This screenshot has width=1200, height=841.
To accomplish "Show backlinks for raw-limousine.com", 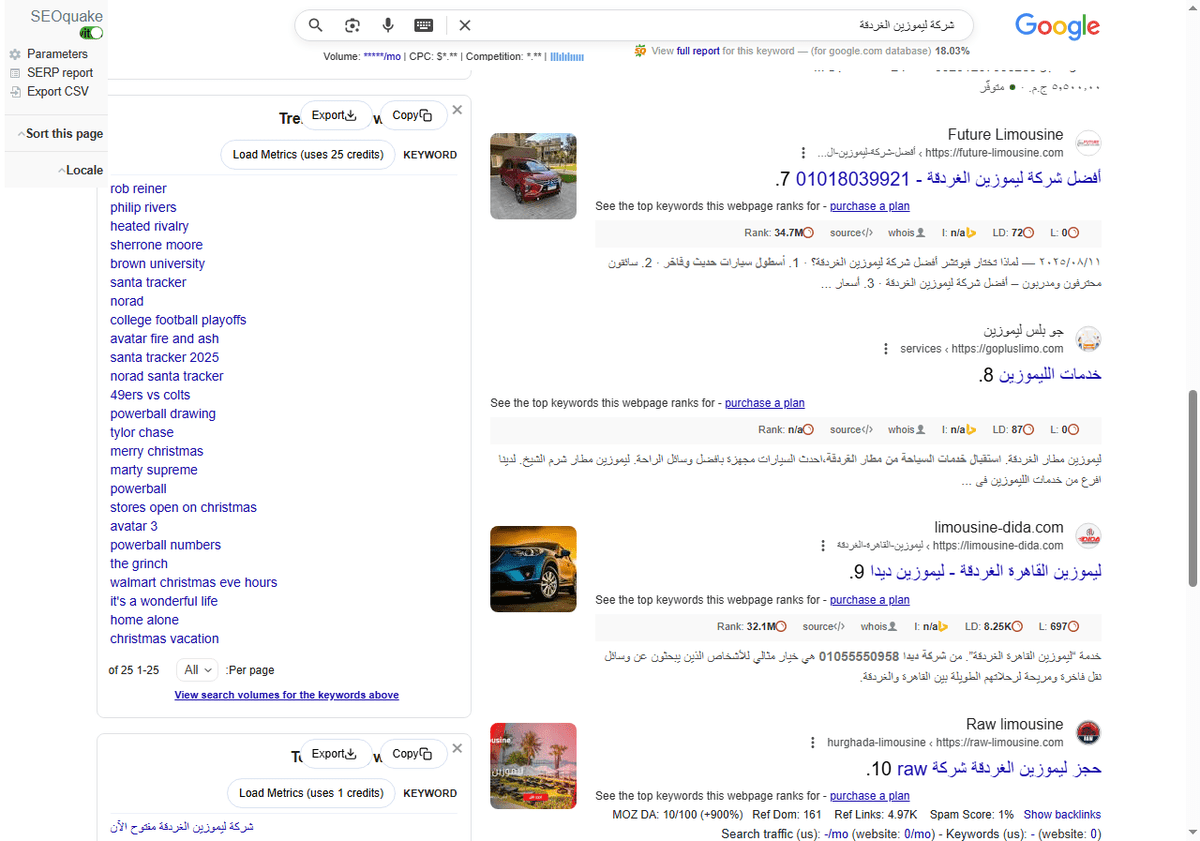I will click(x=1062, y=814).
